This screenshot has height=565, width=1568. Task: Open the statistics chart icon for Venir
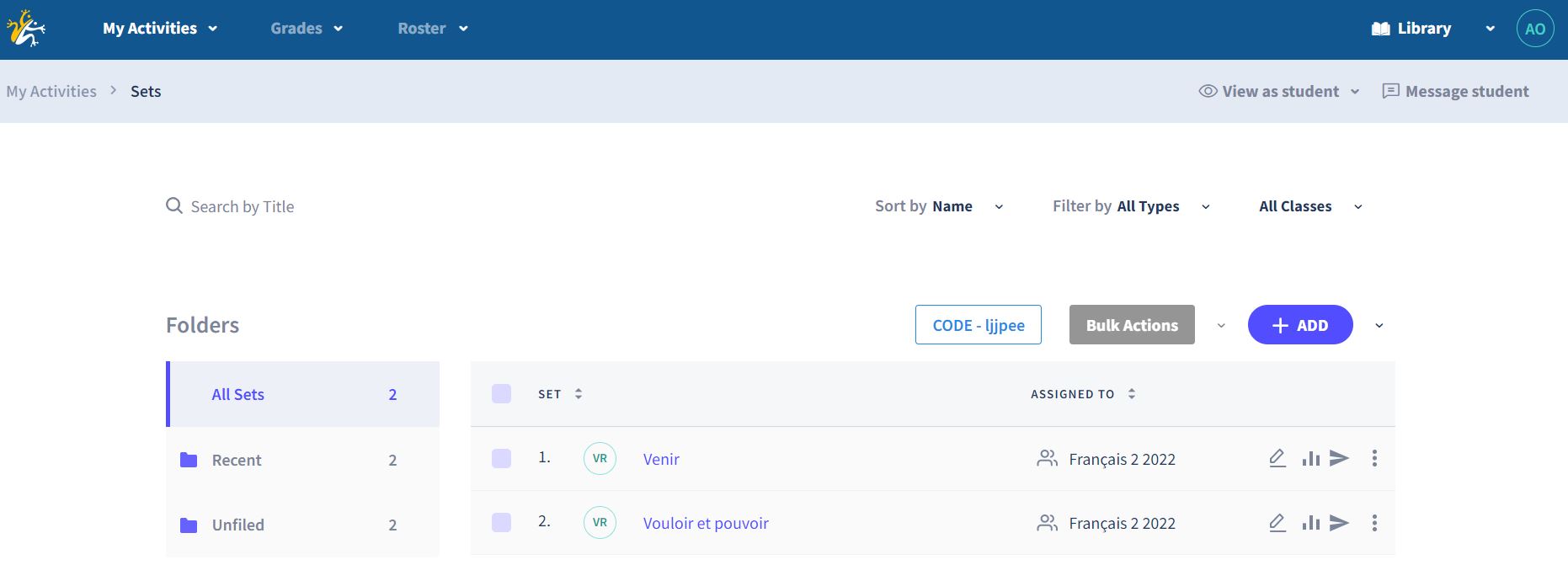pos(1310,458)
